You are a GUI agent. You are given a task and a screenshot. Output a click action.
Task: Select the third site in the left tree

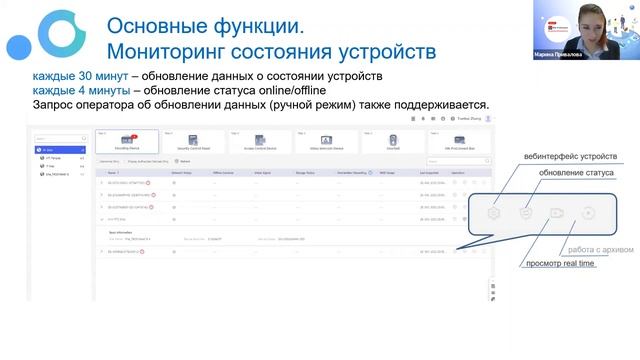point(60,166)
